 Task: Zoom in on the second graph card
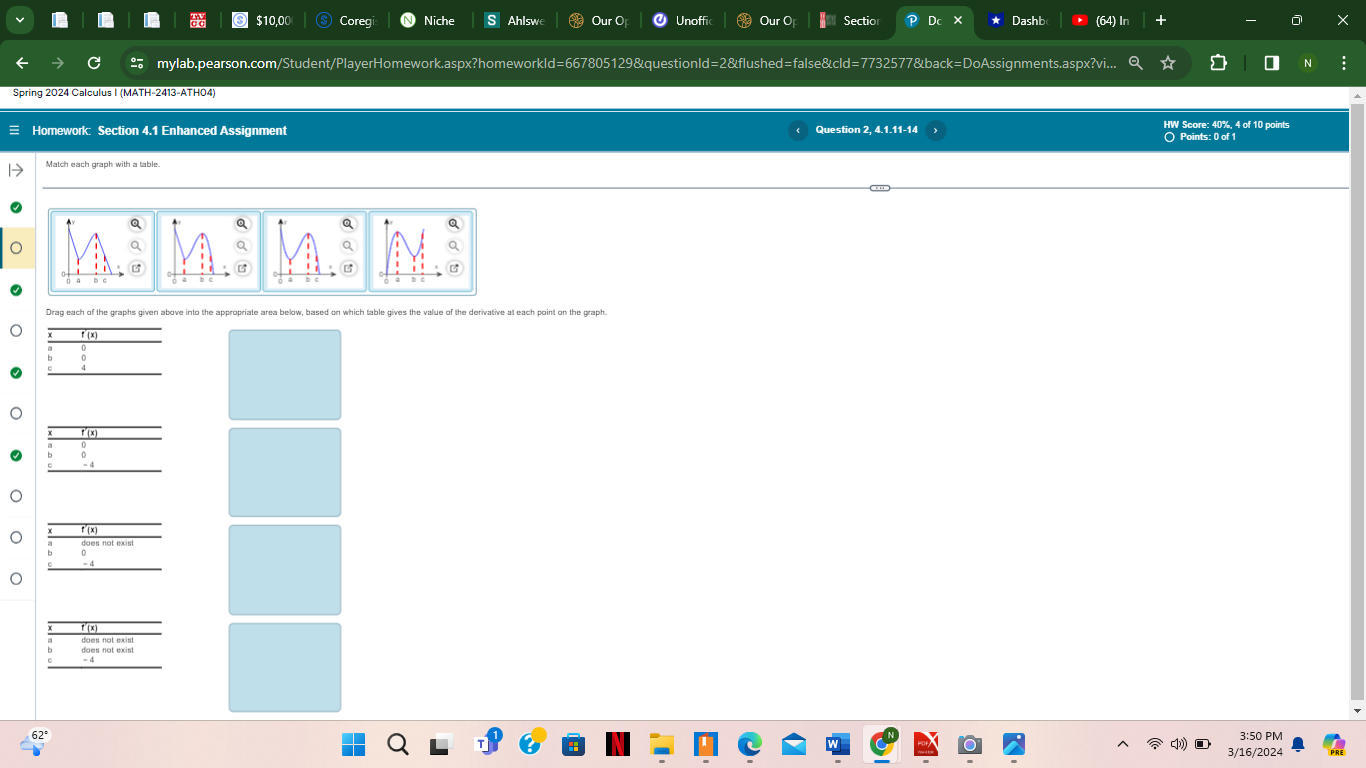click(241, 224)
